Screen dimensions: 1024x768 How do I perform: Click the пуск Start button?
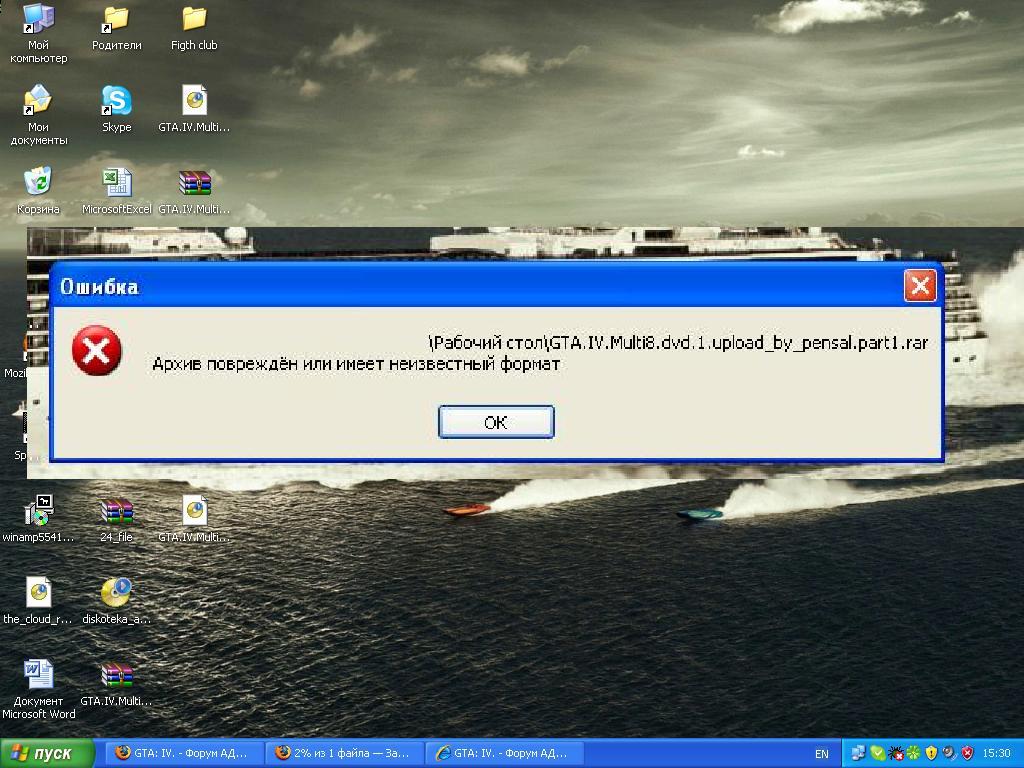tap(48, 753)
